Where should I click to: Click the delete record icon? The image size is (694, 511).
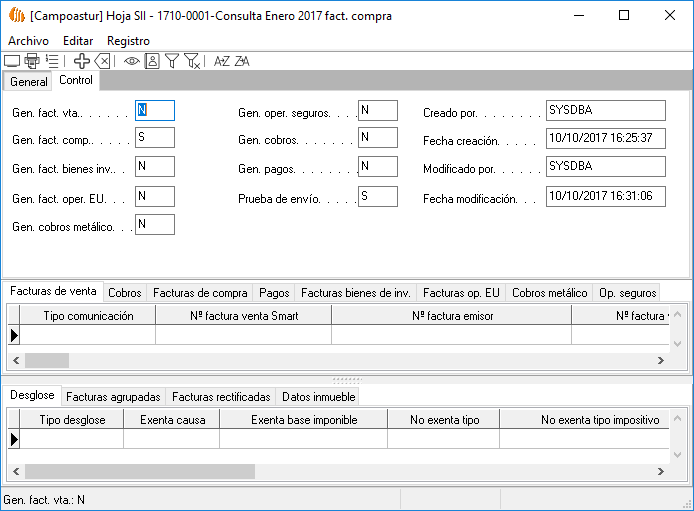[x=102, y=61]
